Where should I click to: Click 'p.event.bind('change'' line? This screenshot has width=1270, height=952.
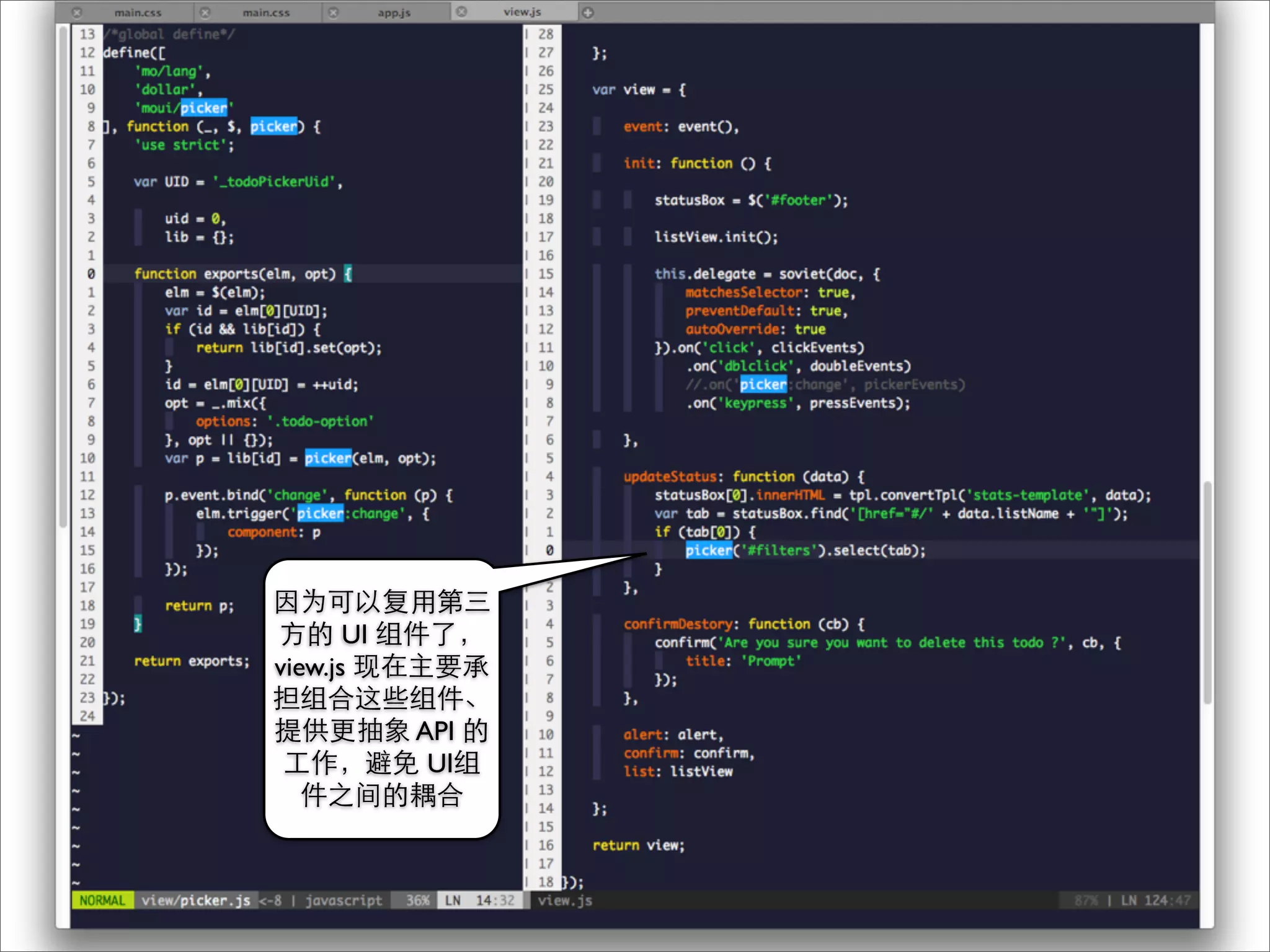pos(309,495)
